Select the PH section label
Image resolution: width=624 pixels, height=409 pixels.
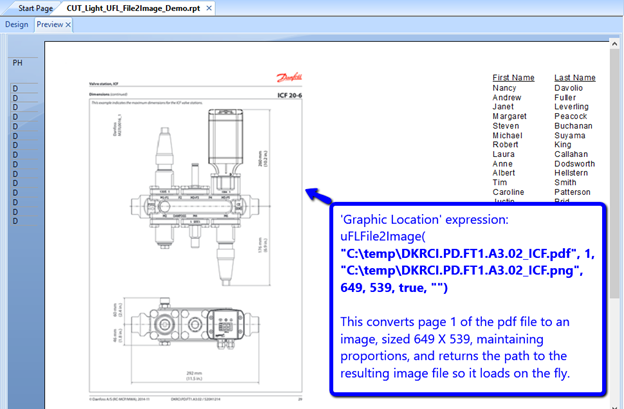(17, 63)
